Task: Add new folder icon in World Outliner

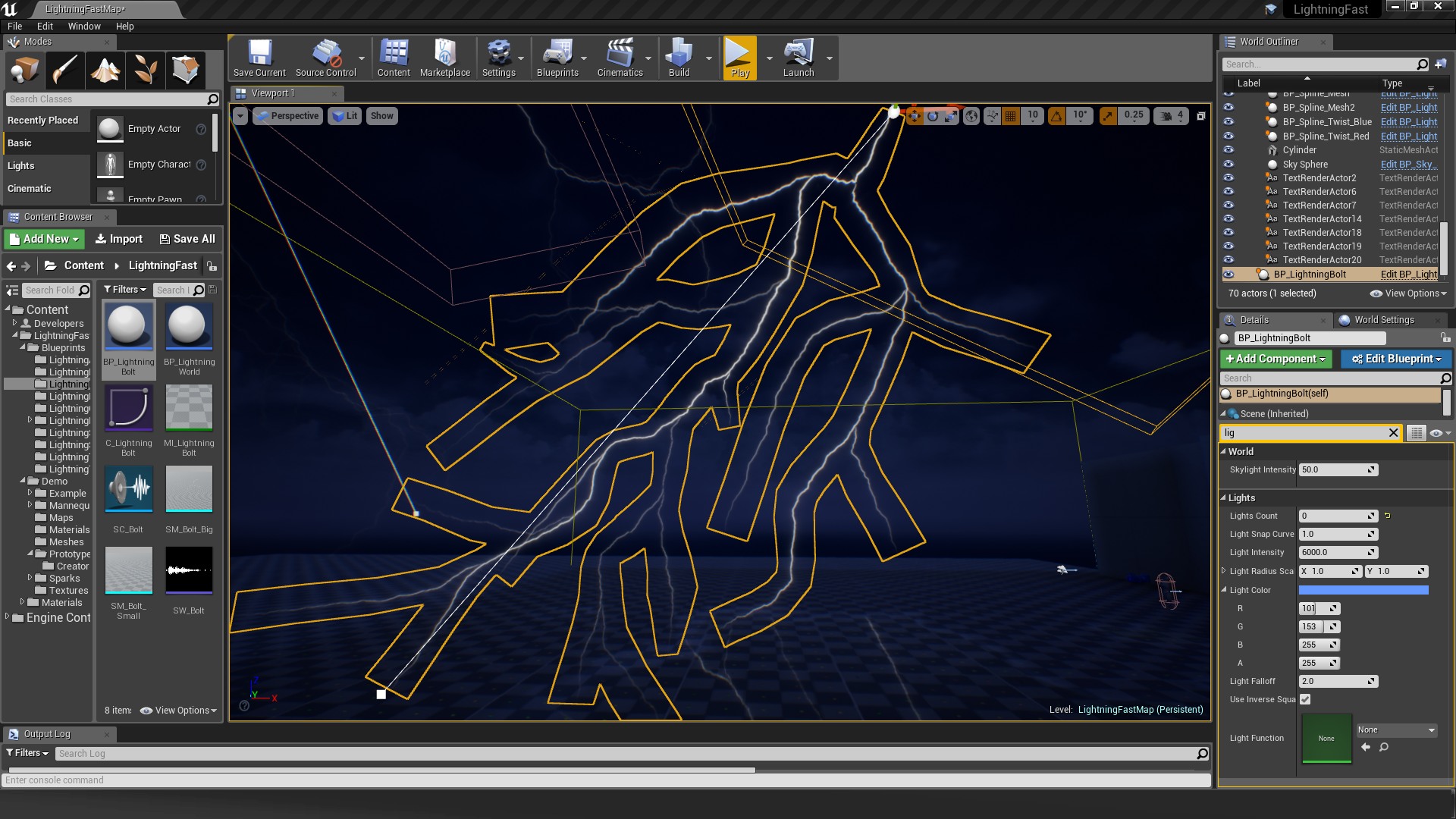Action: 1440,64
